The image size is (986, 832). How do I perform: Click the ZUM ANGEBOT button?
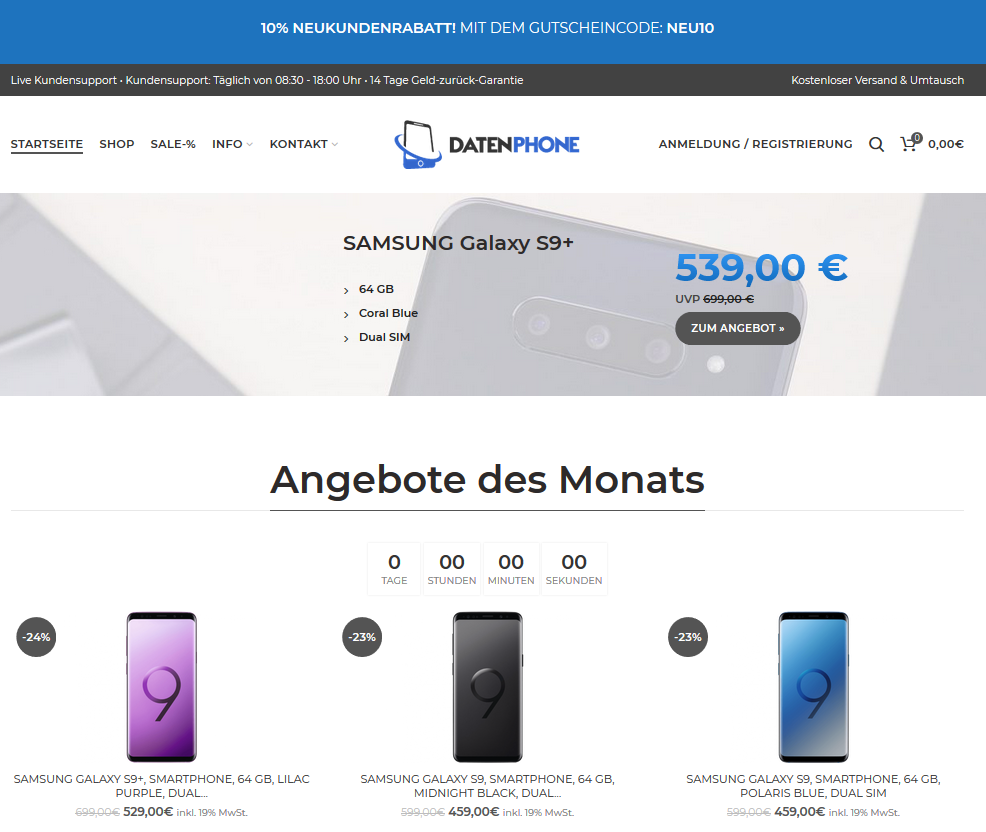point(738,328)
